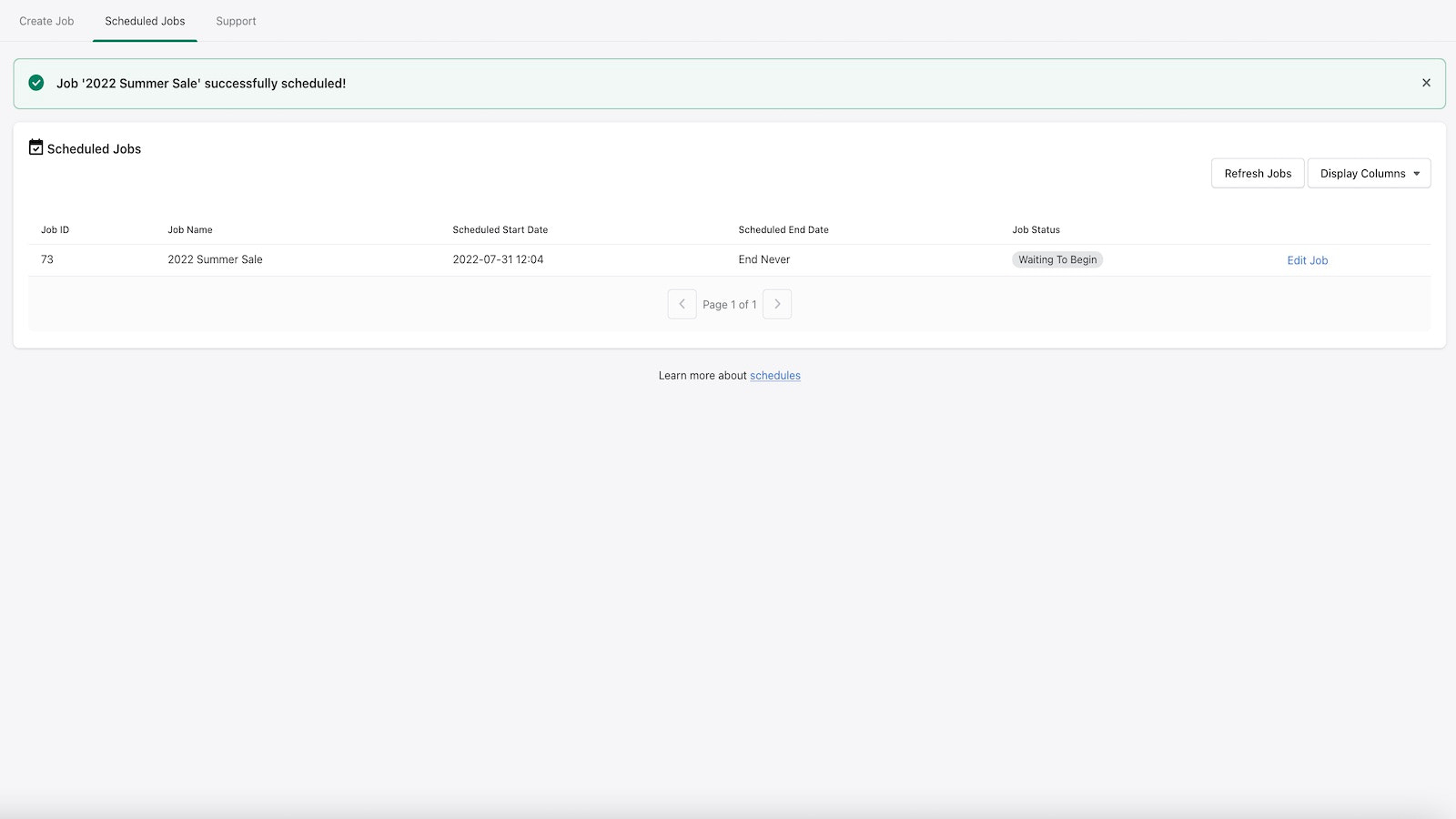The width and height of the screenshot is (1456, 819).
Task: Switch to the Create Job tab
Action: 46,21
